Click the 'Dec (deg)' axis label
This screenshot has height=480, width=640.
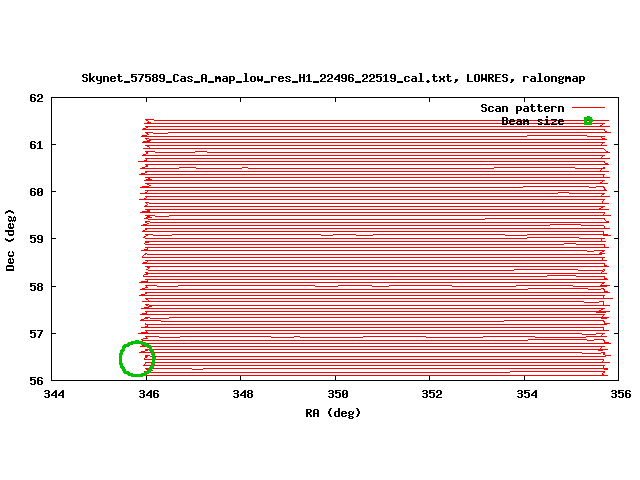pos(10,240)
